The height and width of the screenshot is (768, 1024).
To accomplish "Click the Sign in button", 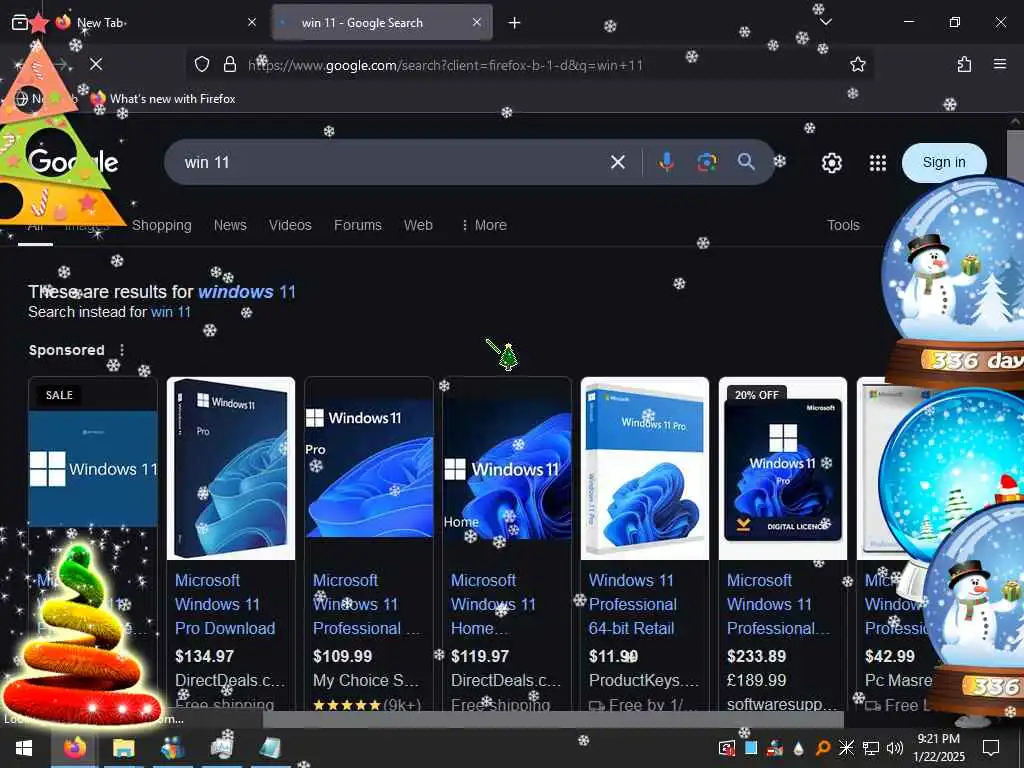I will click(944, 163).
